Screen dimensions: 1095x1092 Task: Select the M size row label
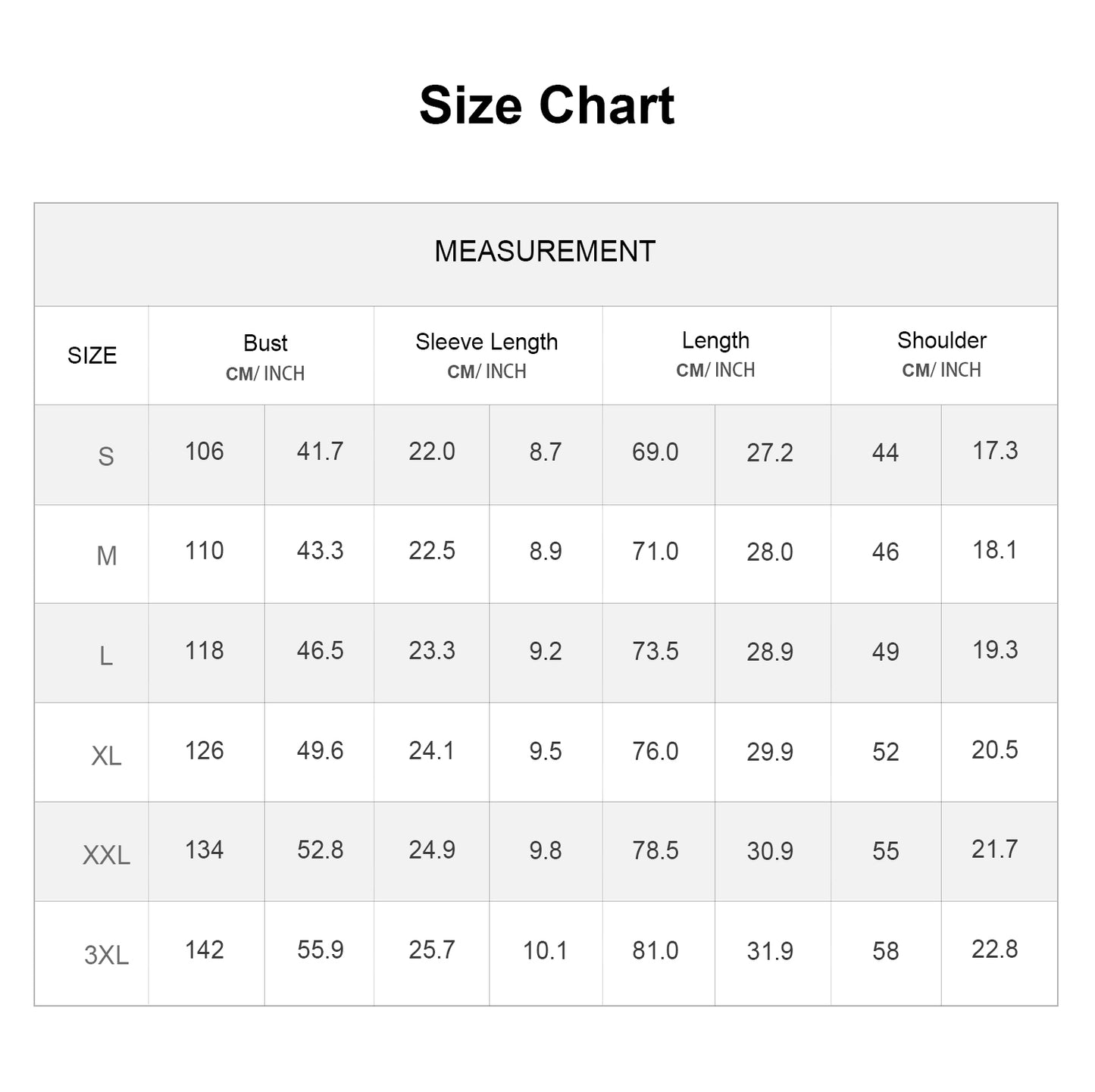coord(106,556)
